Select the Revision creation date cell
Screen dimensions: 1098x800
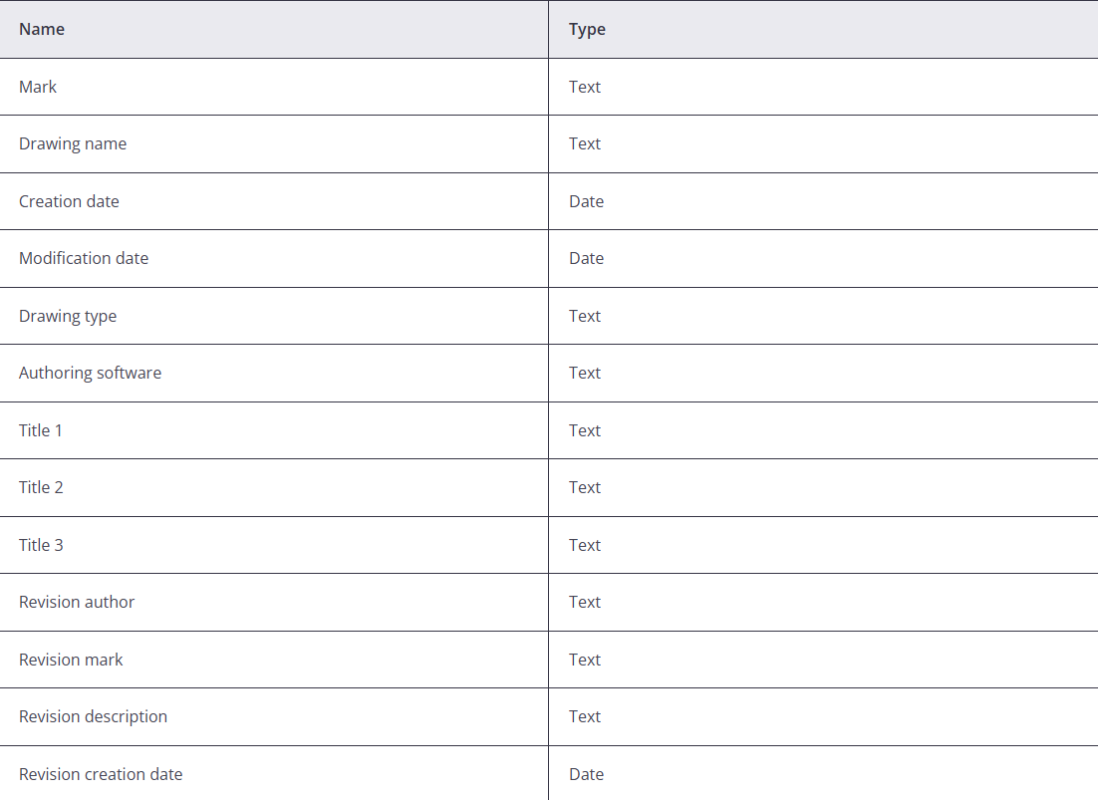101,774
